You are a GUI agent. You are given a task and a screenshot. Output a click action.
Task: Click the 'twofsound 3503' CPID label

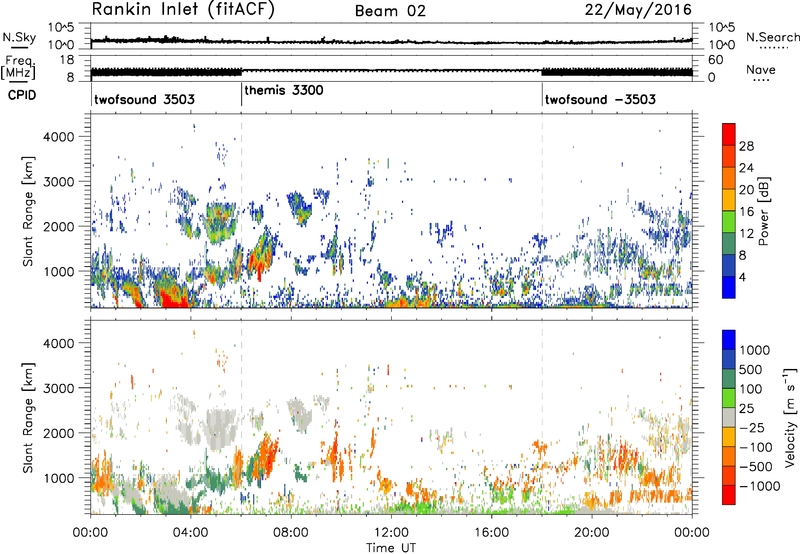pyautogui.click(x=144, y=99)
